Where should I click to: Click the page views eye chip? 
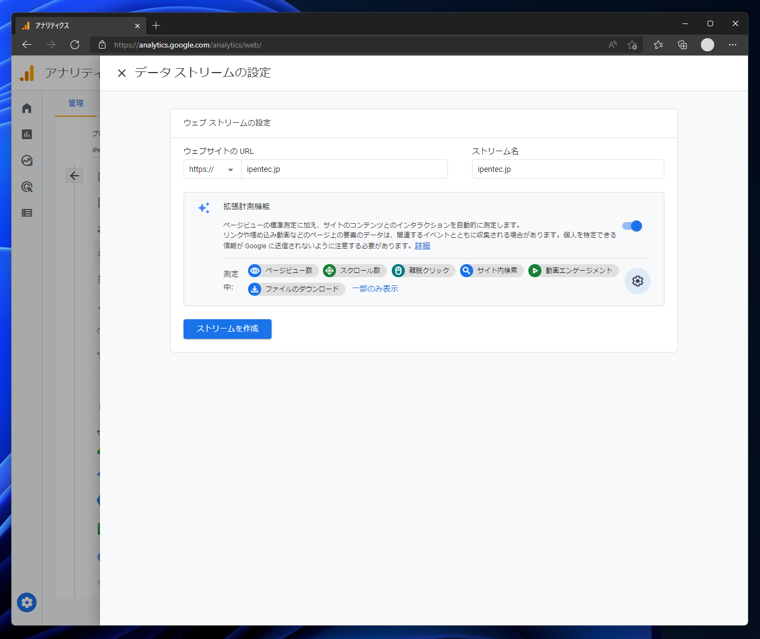tap(283, 271)
